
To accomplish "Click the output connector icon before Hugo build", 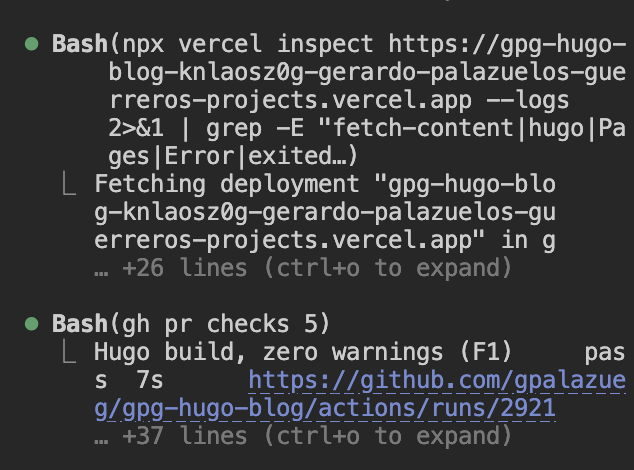I will click(x=69, y=351).
